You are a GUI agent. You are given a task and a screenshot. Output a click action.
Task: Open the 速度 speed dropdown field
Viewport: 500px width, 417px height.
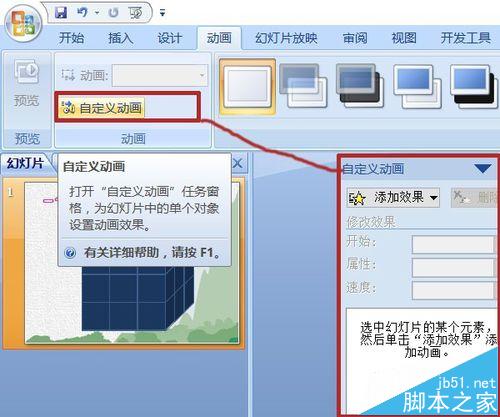point(454,290)
